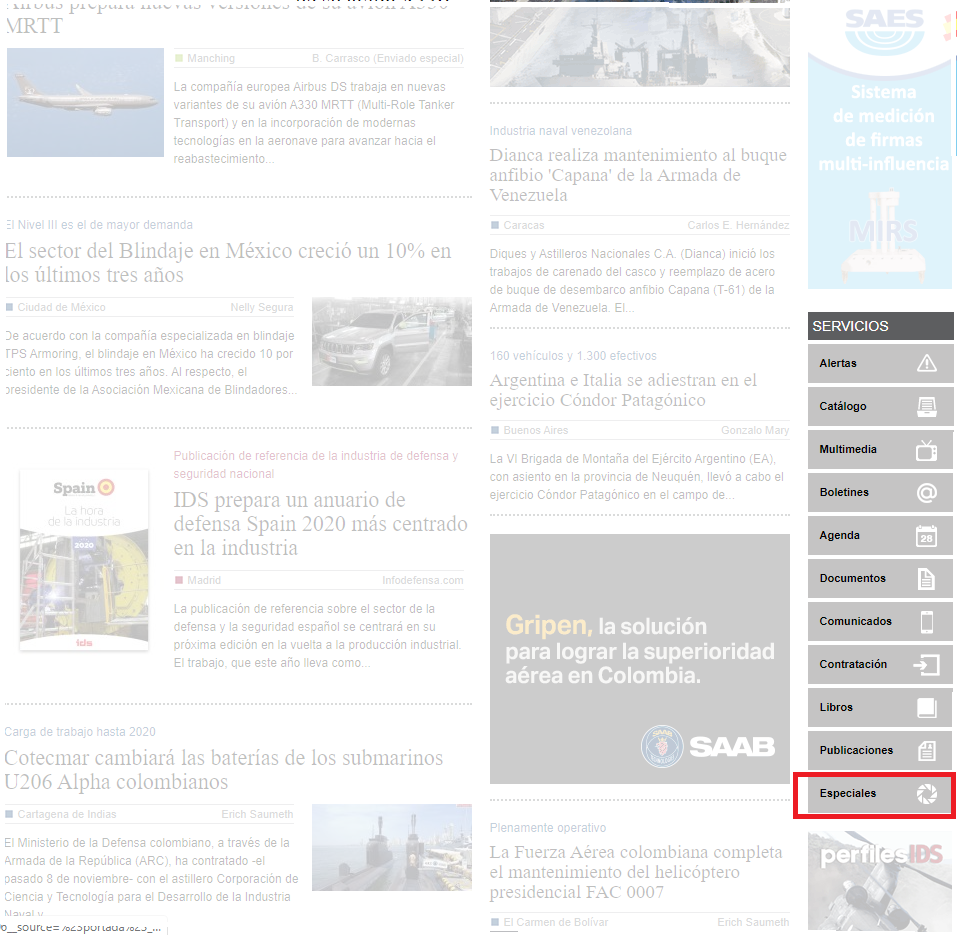The image size is (957, 935).
Task: Select 'Erich Saumeth' beside Cartagena de Indias
Action: tap(257, 814)
